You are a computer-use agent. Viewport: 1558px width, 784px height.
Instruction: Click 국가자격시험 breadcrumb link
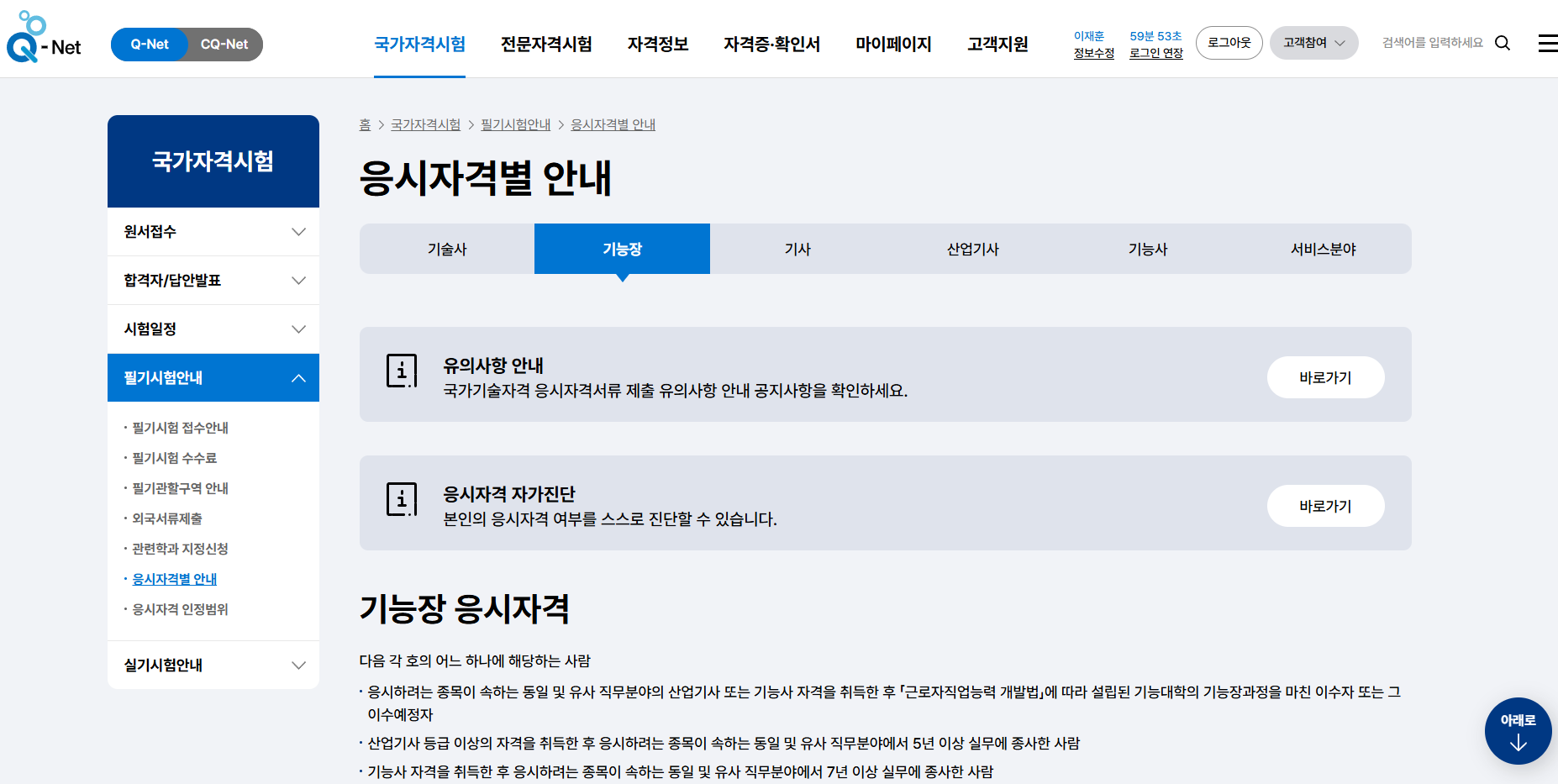[425, 124]
